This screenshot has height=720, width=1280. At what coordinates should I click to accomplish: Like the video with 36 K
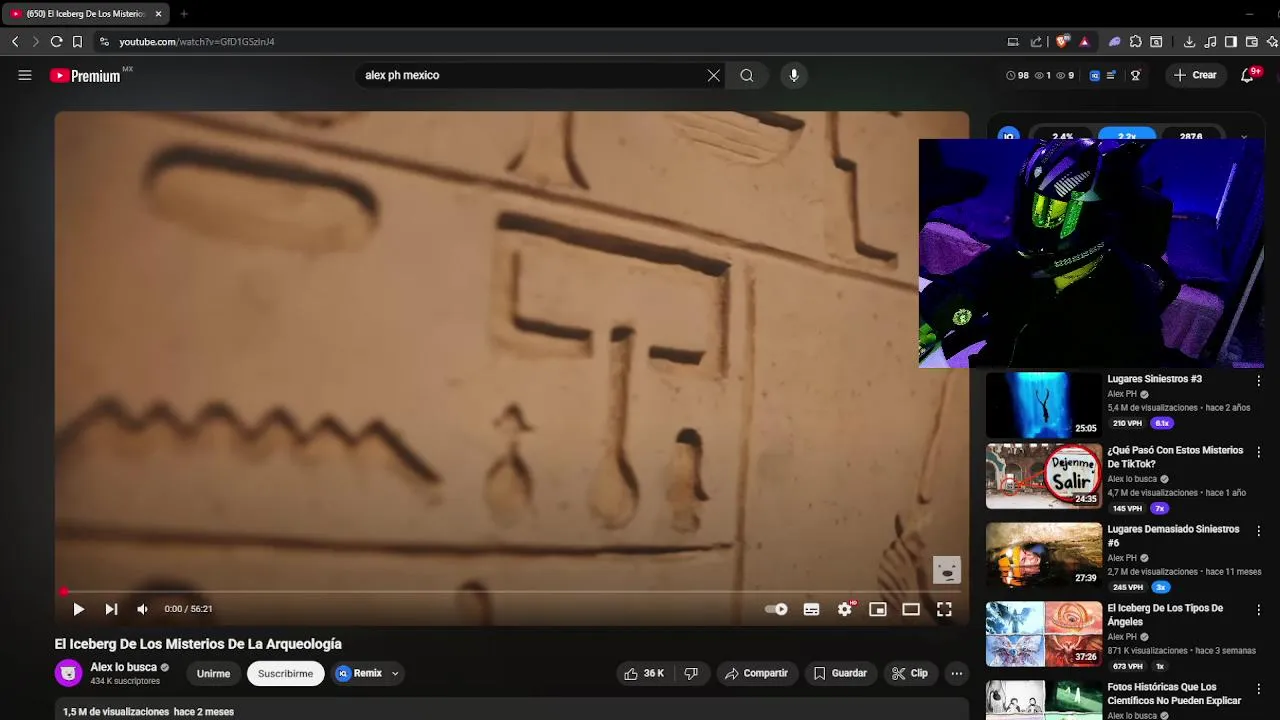[644, 673]
